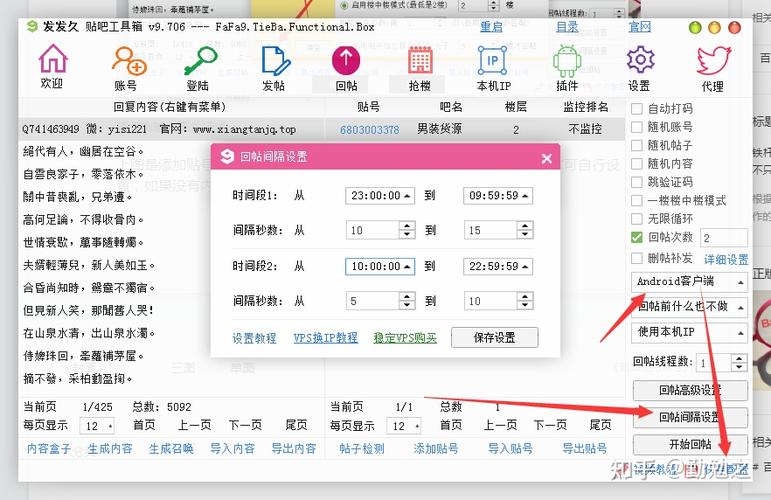Open 时间段2 end time 22:59:59 dropdown

coord(498,266)
